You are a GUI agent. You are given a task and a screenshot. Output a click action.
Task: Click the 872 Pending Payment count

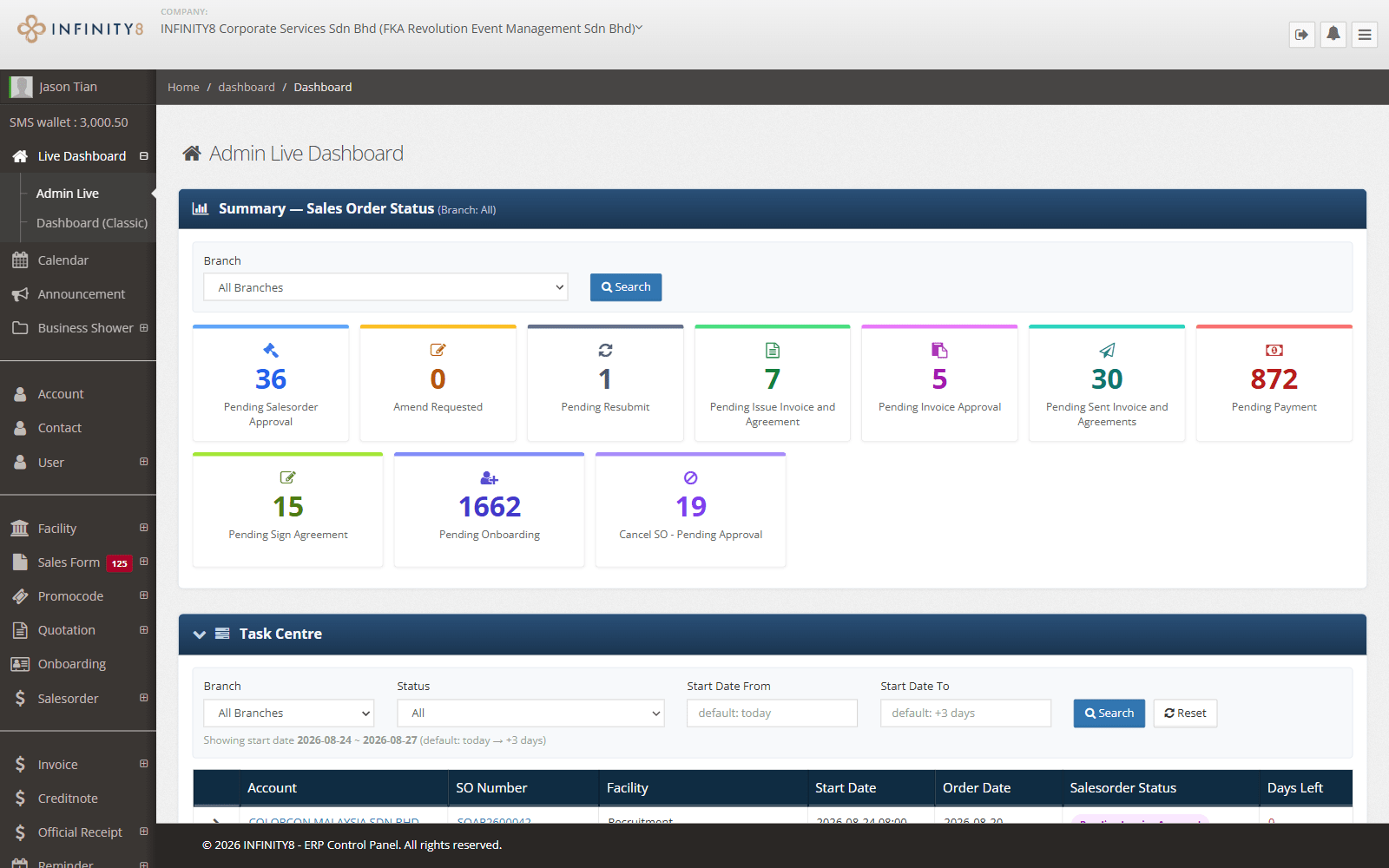click(x=1274, y=379)
